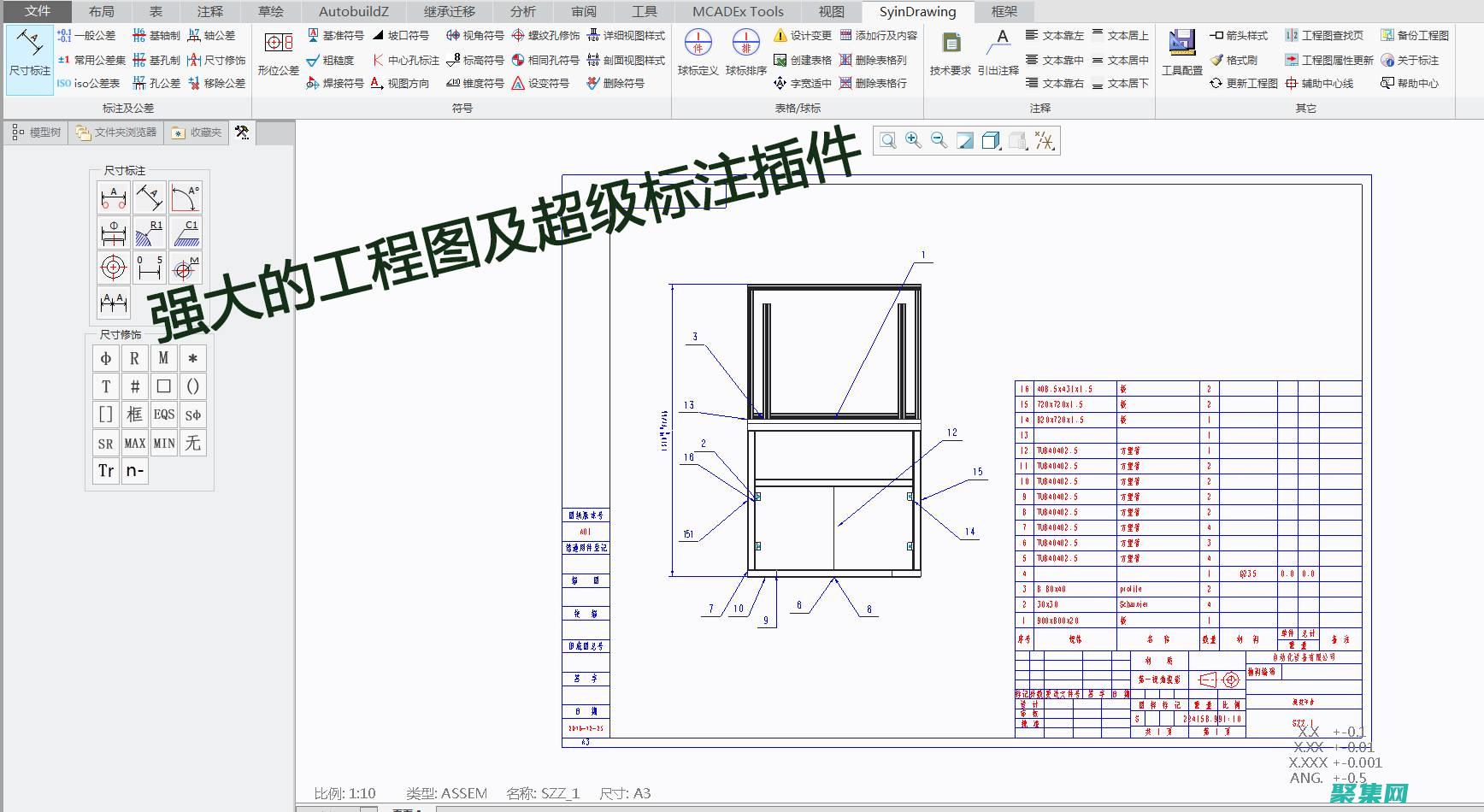Click the 粗糙度 surface roughness icon
The height and width of the screenshot is (812, 1484).
[333, 60]
